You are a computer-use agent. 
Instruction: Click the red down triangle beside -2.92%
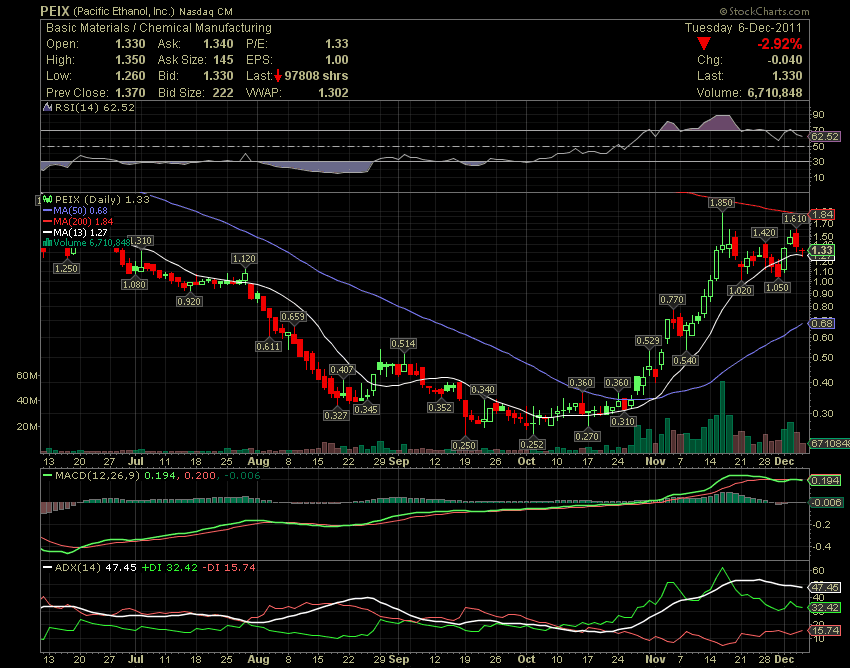point(704,43)
